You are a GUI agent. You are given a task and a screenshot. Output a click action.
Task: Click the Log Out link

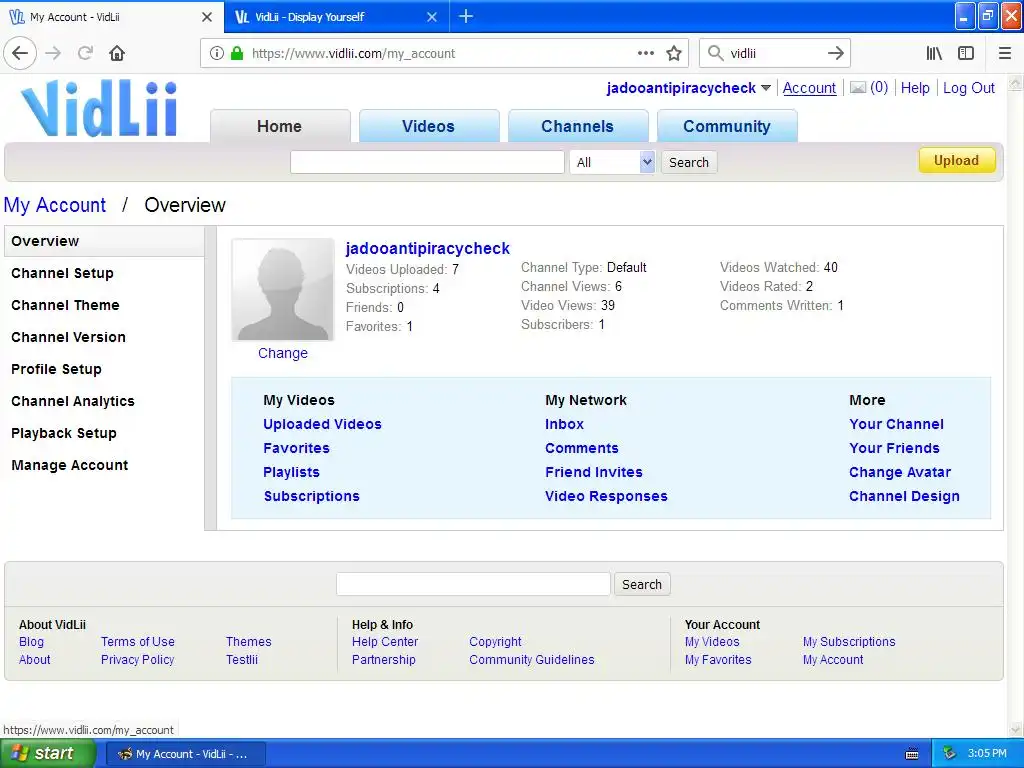[x=968, y=88]
